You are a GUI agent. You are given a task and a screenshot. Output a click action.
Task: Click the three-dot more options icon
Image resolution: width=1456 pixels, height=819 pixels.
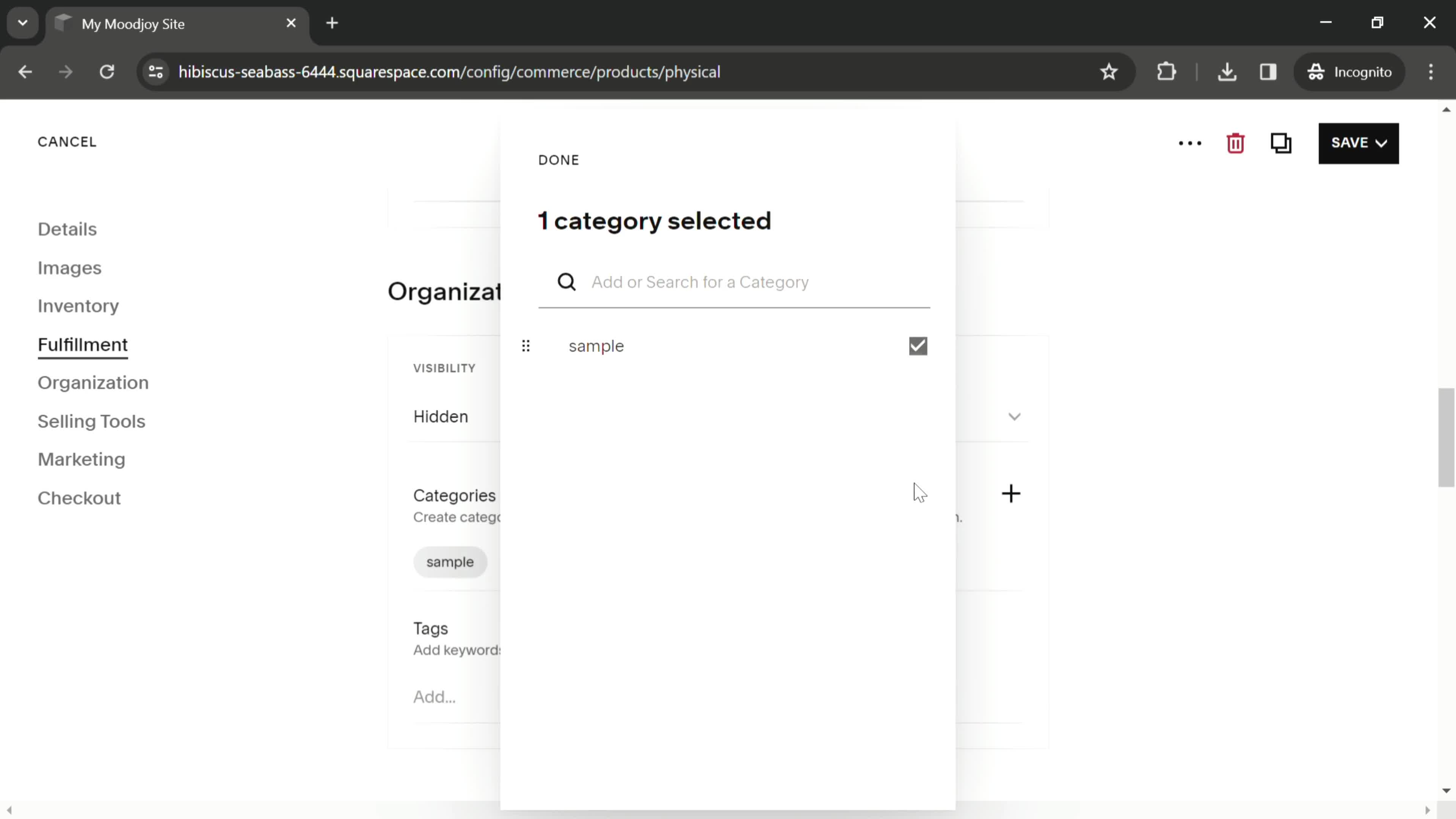pyautogui.click(x=1193, y=143)
